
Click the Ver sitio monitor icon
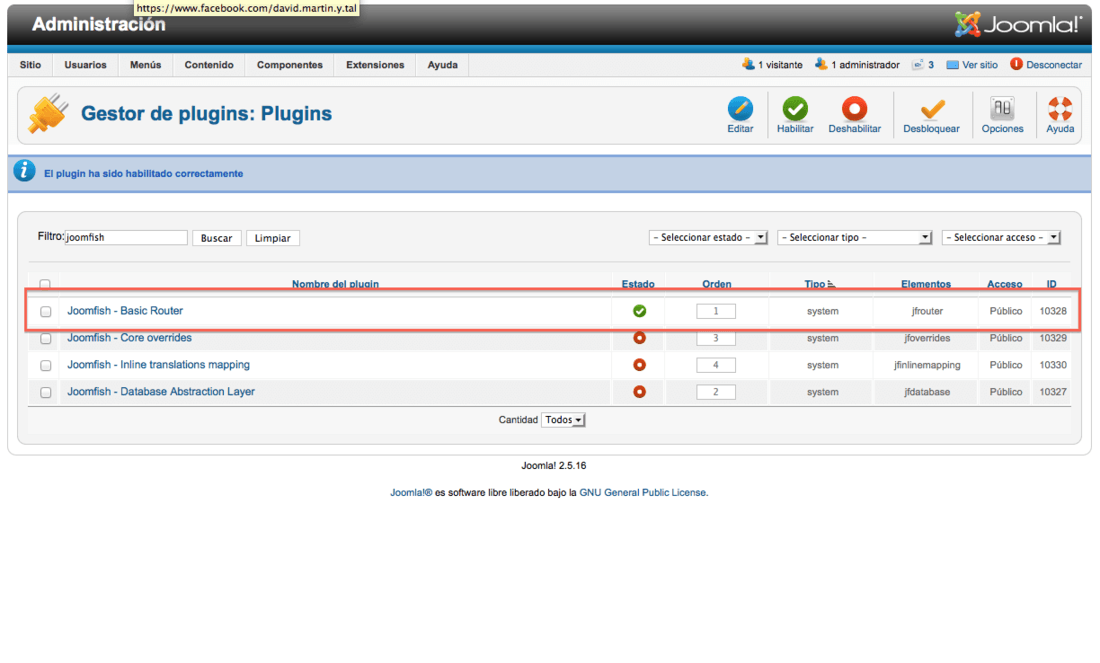click(952, 65)
